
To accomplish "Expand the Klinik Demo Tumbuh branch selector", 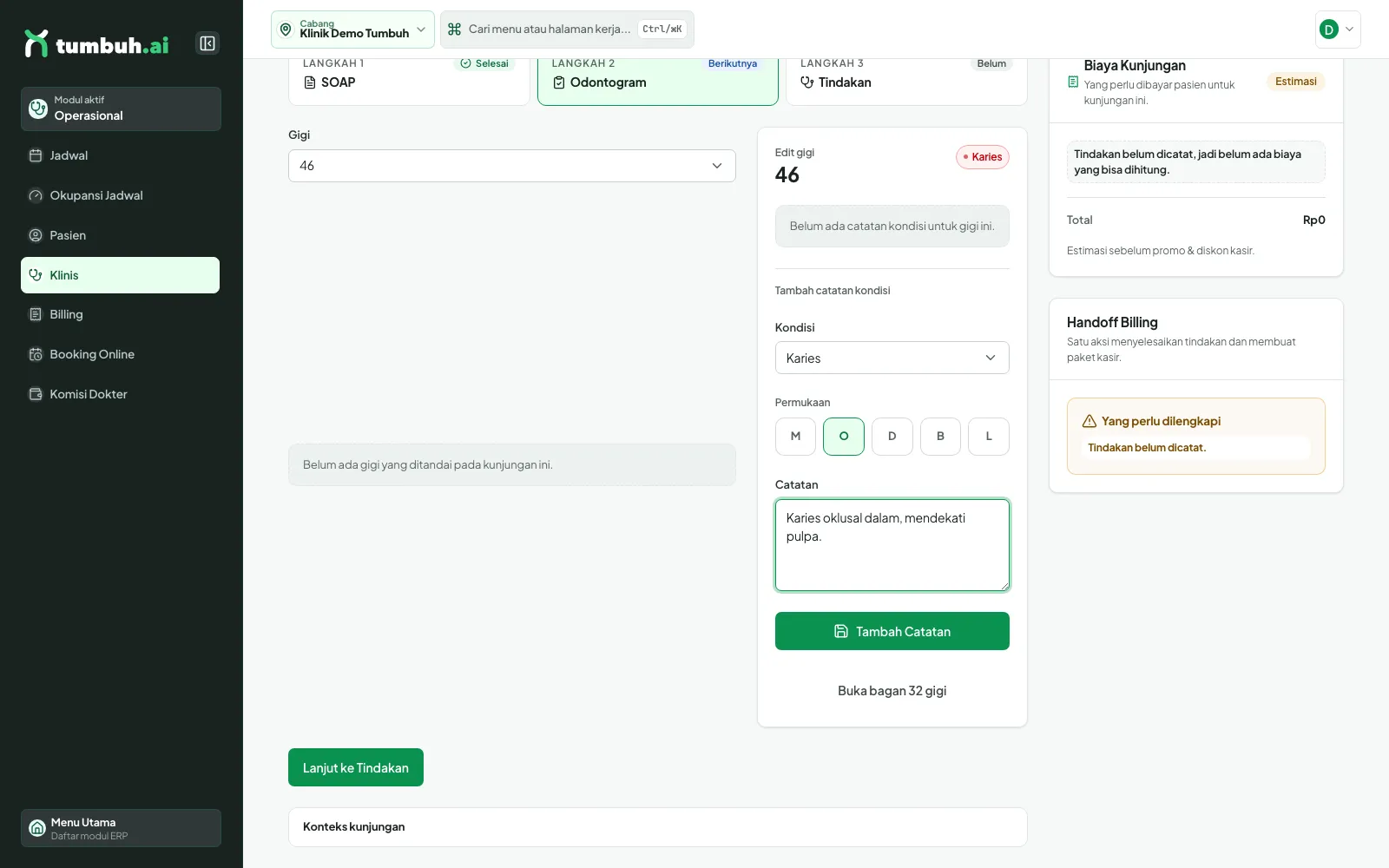I will 352,30.
